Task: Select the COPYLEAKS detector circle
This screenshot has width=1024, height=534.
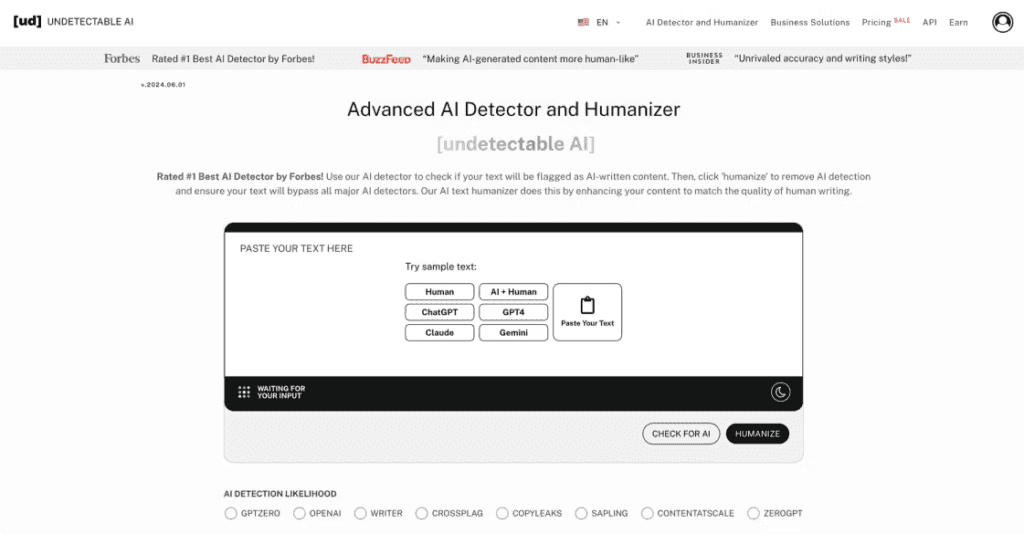Action: point(502,513)
